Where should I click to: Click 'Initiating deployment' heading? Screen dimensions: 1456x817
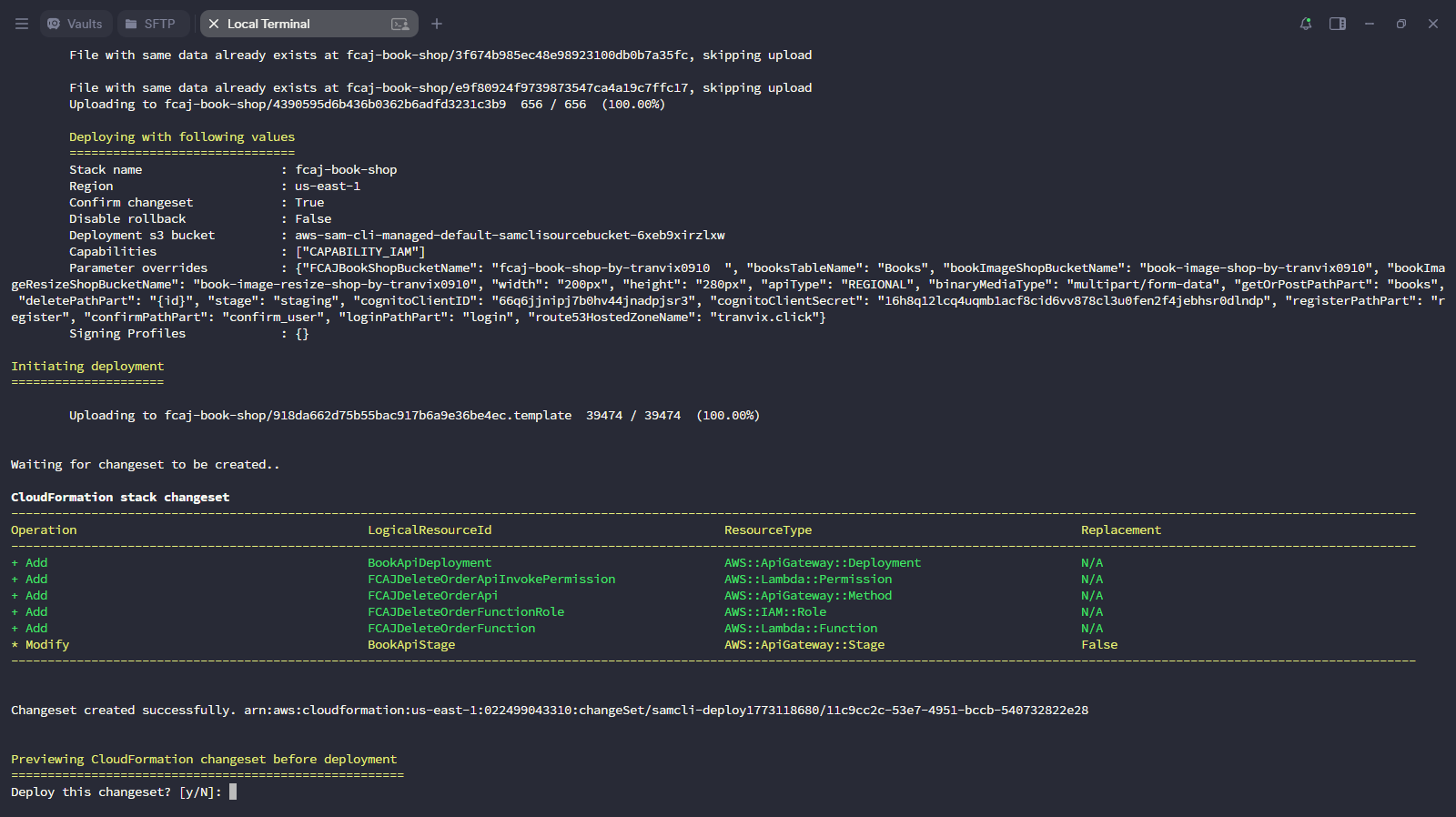tap(87, 366)
